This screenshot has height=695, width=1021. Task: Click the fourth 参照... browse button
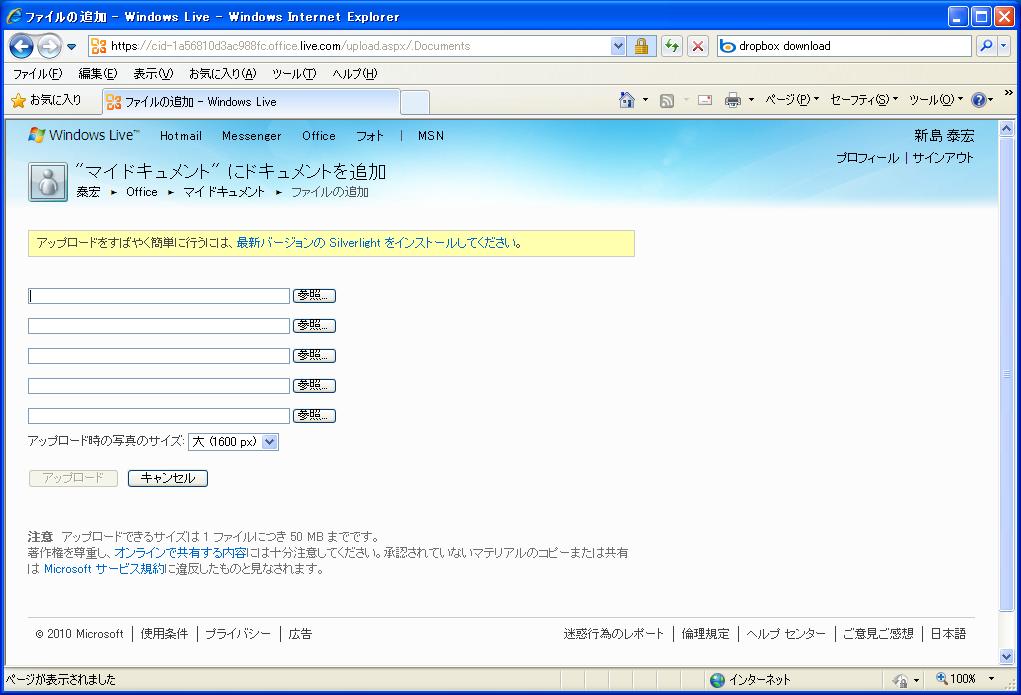315,386
